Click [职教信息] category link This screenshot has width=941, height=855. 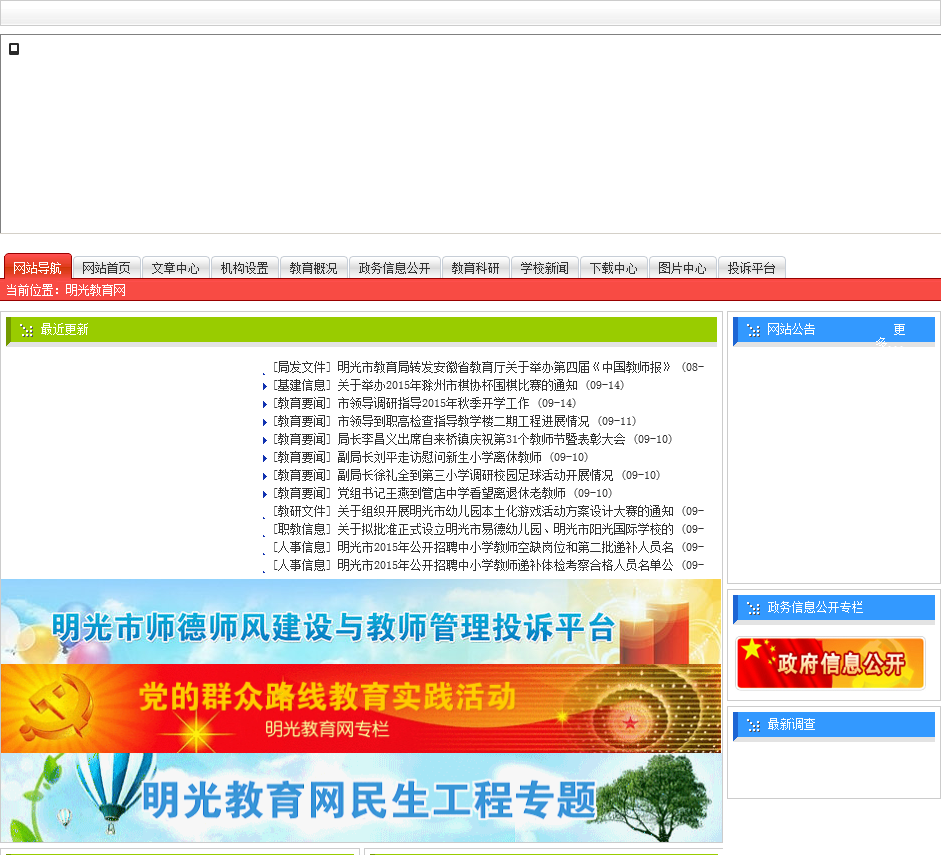point(302,529)
